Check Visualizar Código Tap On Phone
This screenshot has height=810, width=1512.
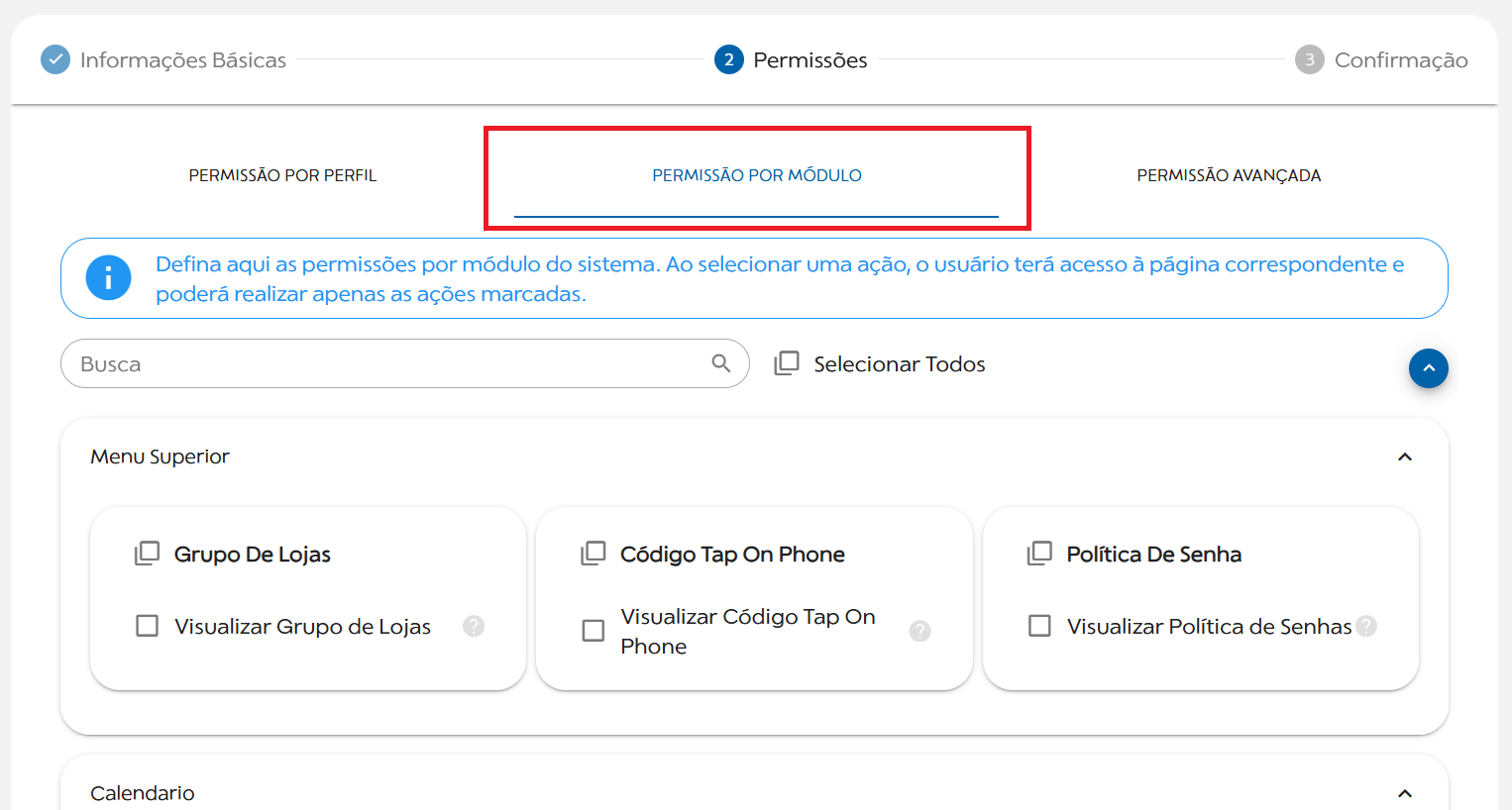[x=594, y=631]
